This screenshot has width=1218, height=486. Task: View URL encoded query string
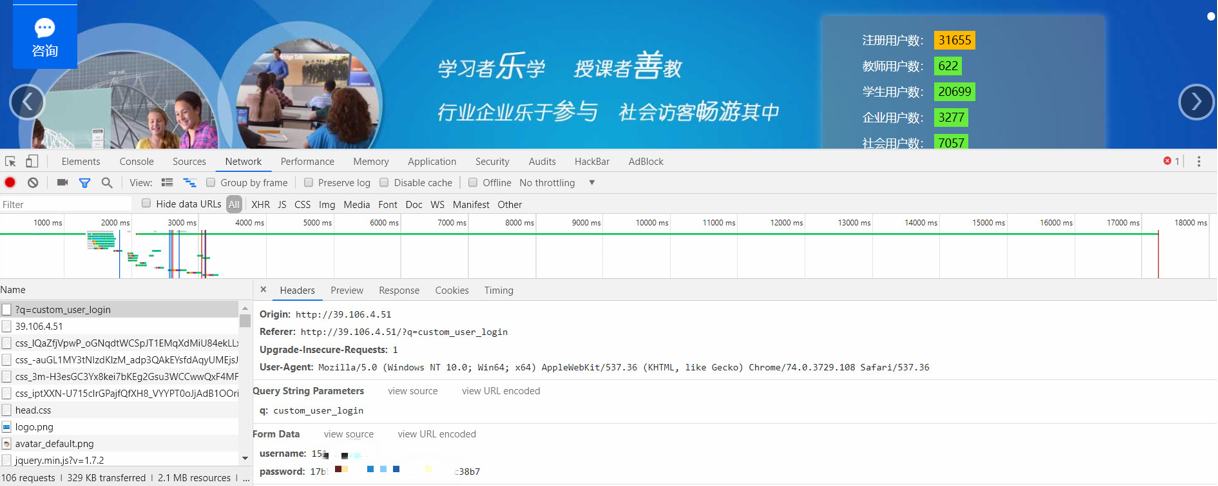pyautogui.click(x=501, y=391)
